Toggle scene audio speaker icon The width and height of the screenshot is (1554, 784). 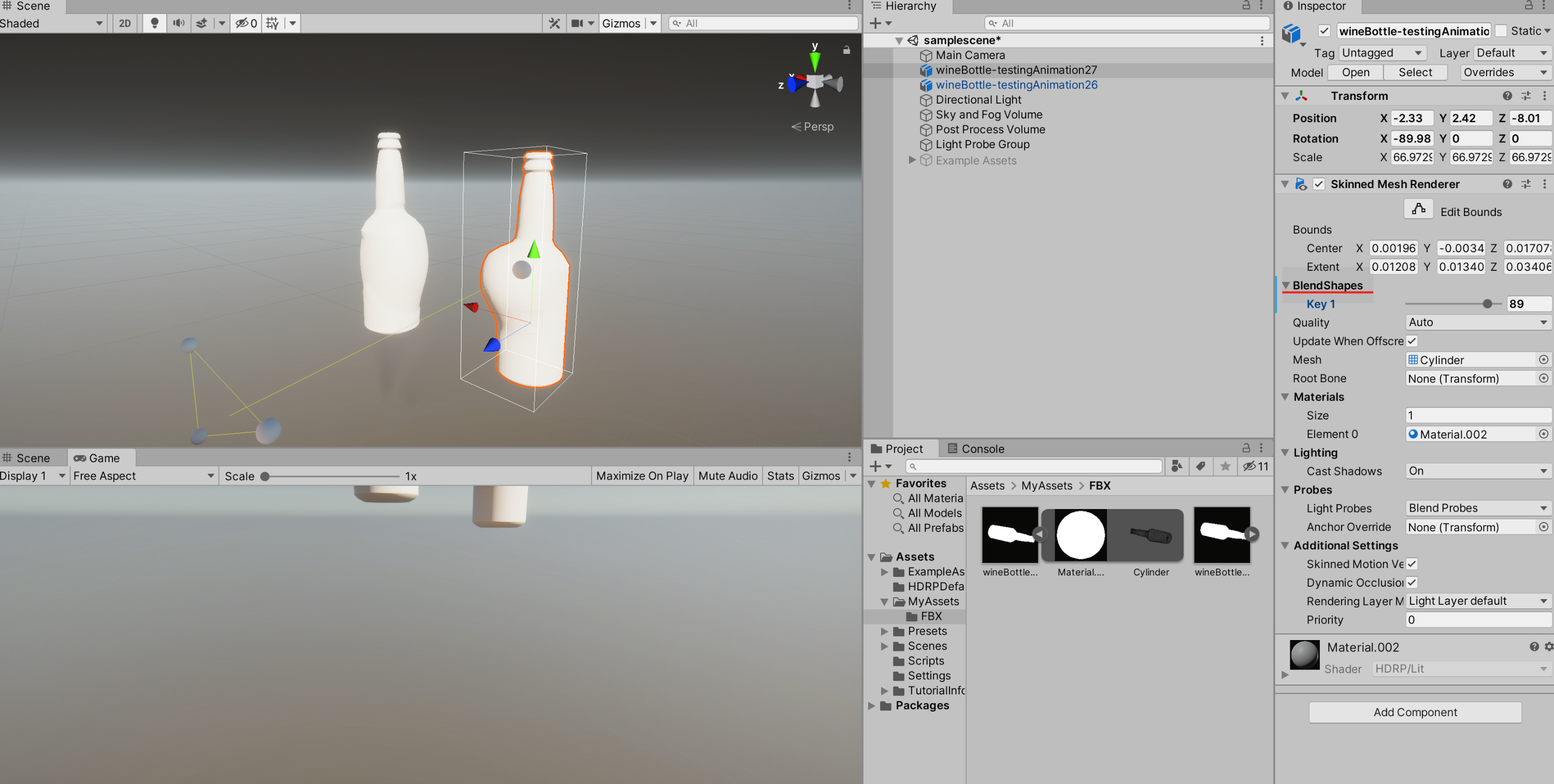point(179,23)
